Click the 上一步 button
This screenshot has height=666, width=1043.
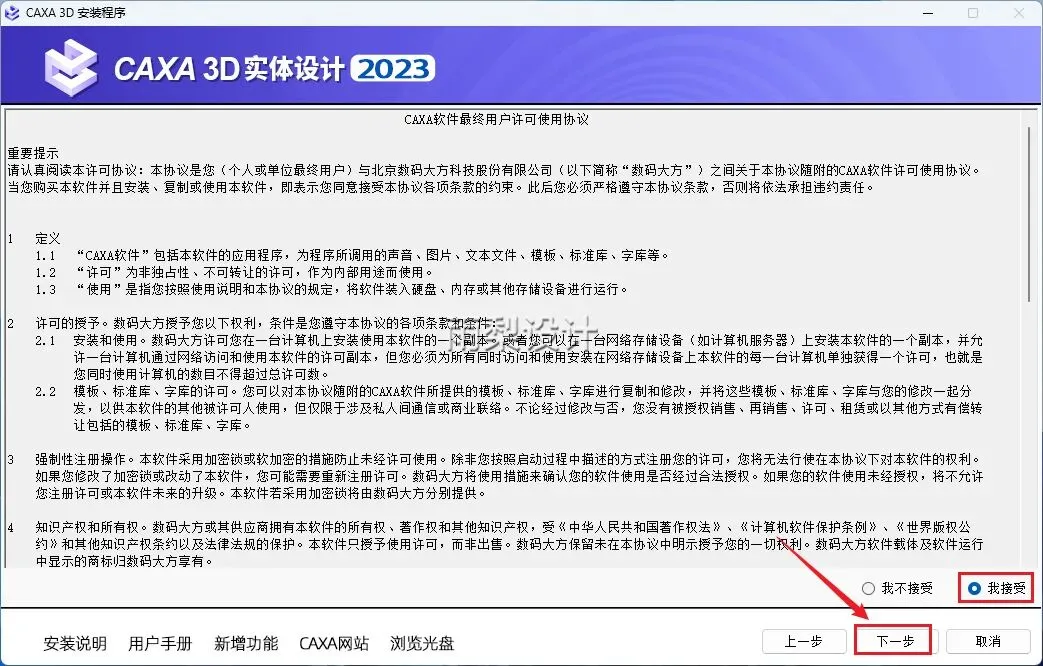pos(804,641)
